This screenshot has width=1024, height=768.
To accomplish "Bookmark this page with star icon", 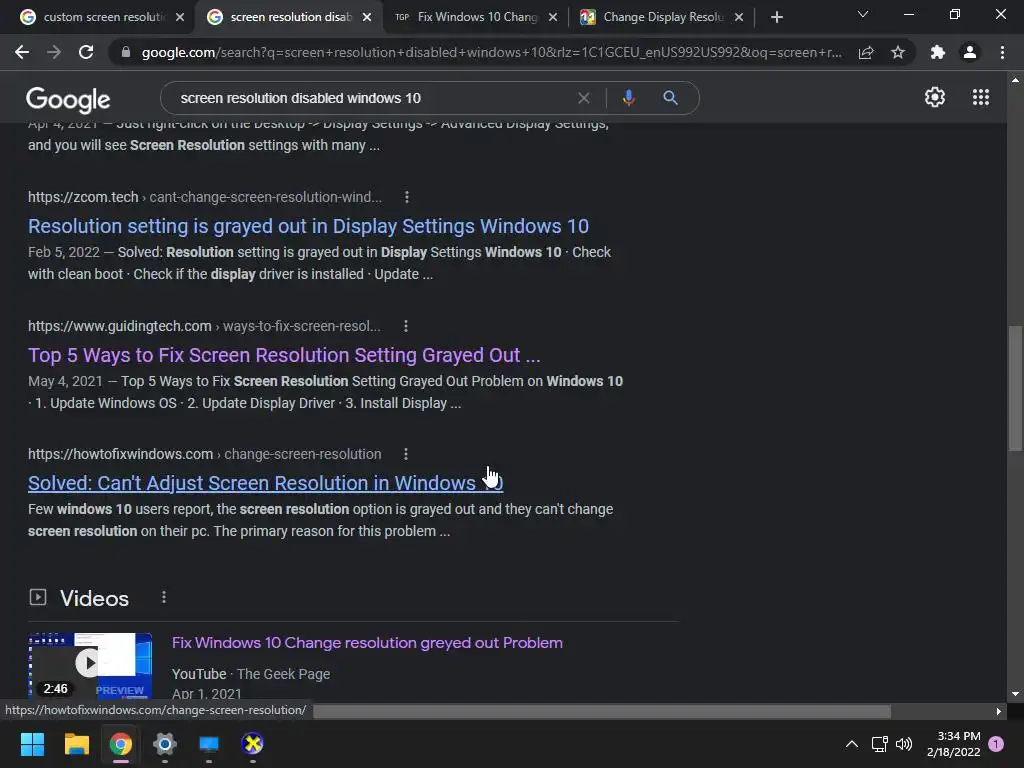I will click(x=898, y=52).
